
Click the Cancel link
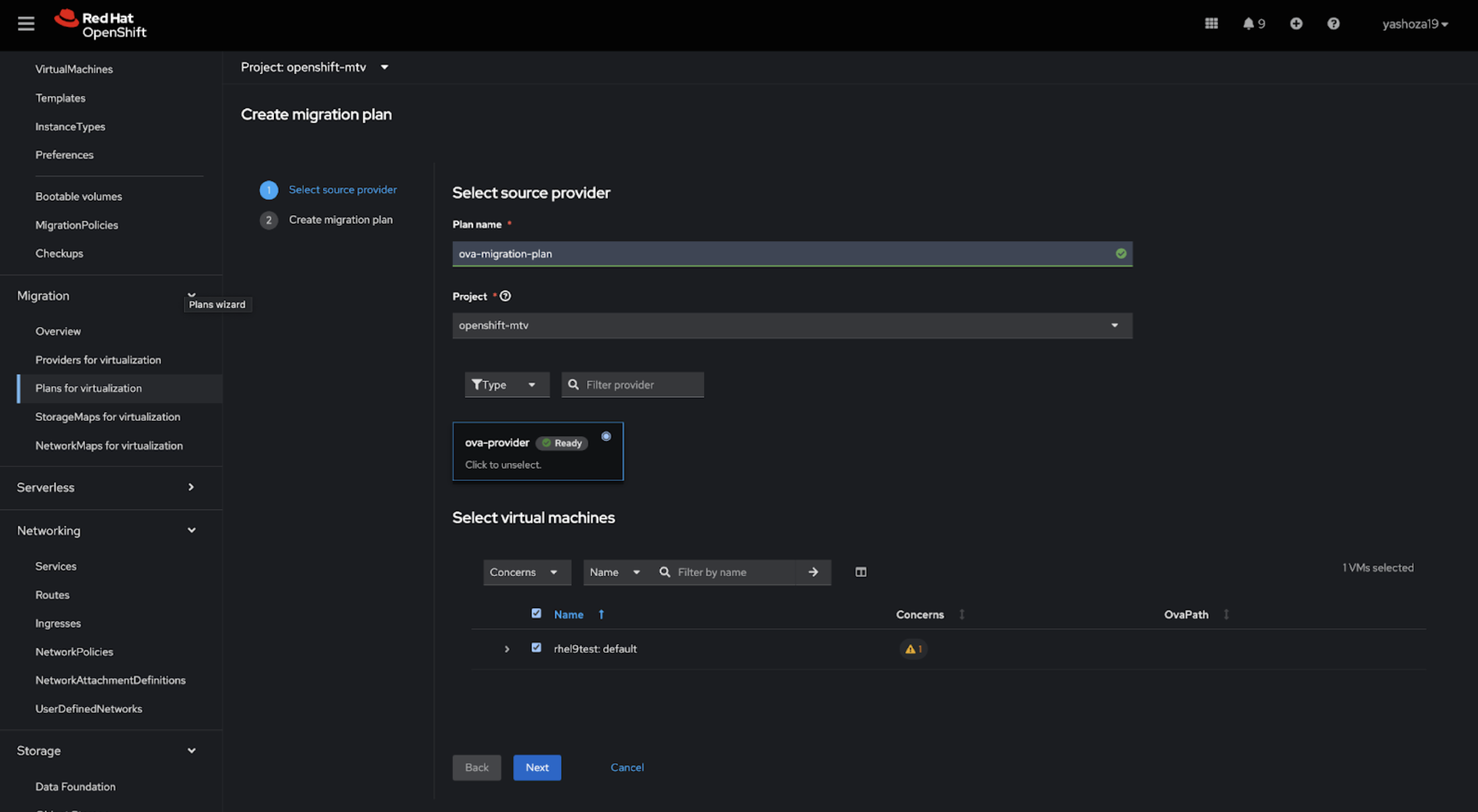pyautogui.click(x=627, y=768)
